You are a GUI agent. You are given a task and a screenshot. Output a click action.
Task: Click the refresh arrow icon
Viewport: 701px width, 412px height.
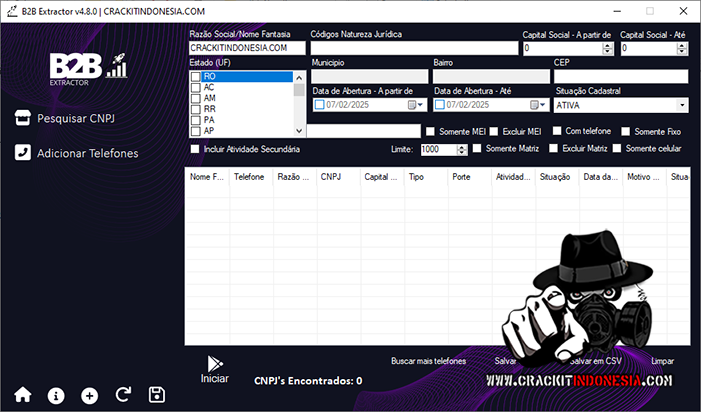[123, 395]
